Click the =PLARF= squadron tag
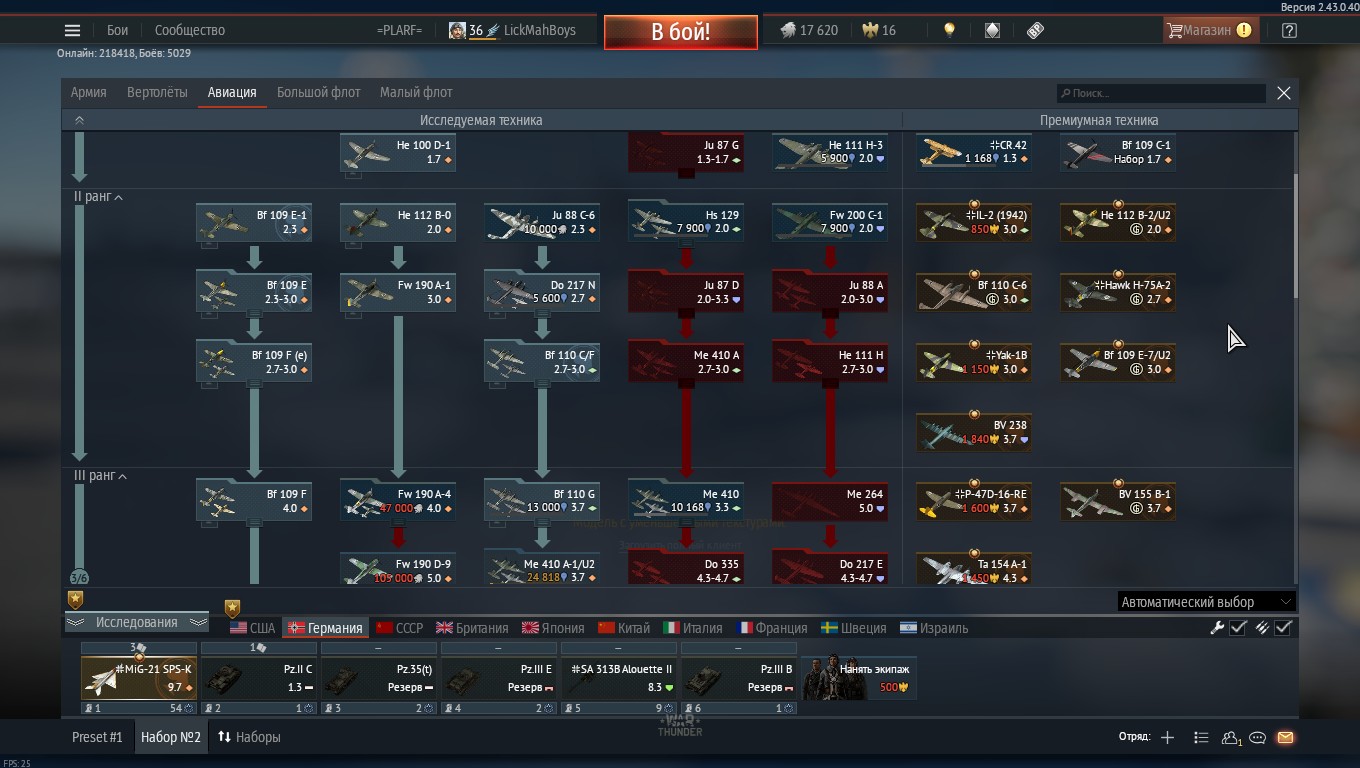 pos(399,30)
